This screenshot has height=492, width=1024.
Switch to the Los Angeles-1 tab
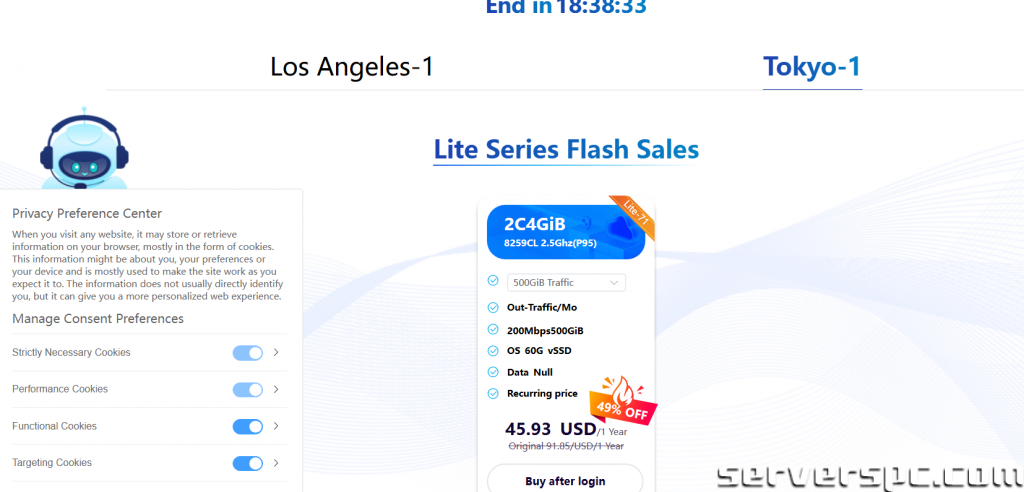[352, 67]
